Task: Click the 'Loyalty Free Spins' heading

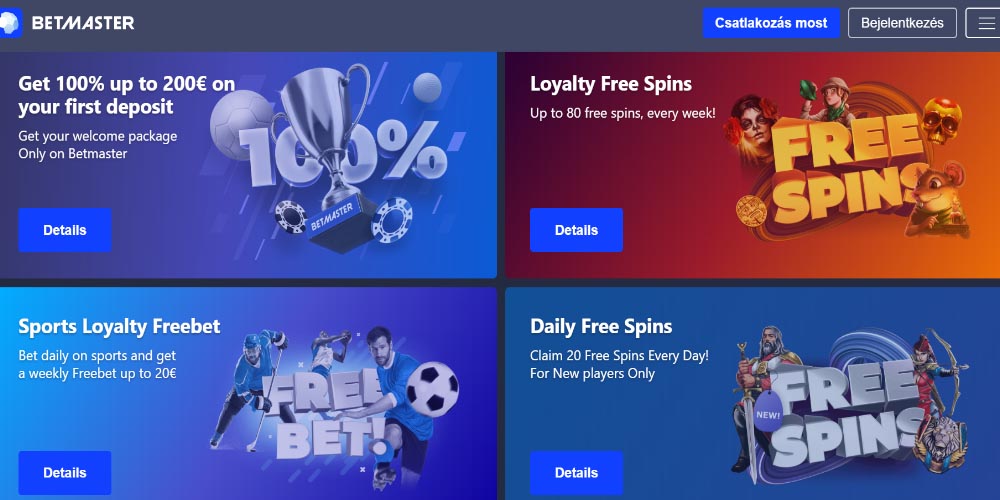Action: click(610, 84)
